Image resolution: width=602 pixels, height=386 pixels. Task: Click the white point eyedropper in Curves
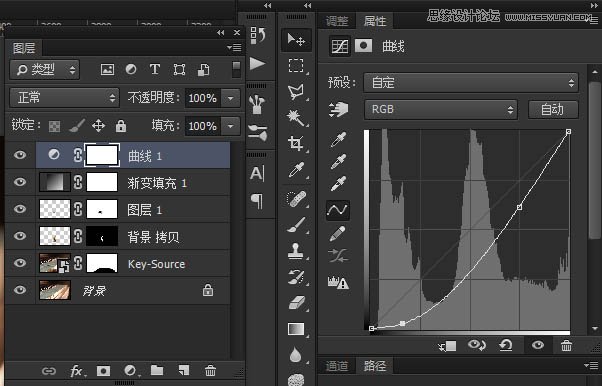click(x=338, y=184)
